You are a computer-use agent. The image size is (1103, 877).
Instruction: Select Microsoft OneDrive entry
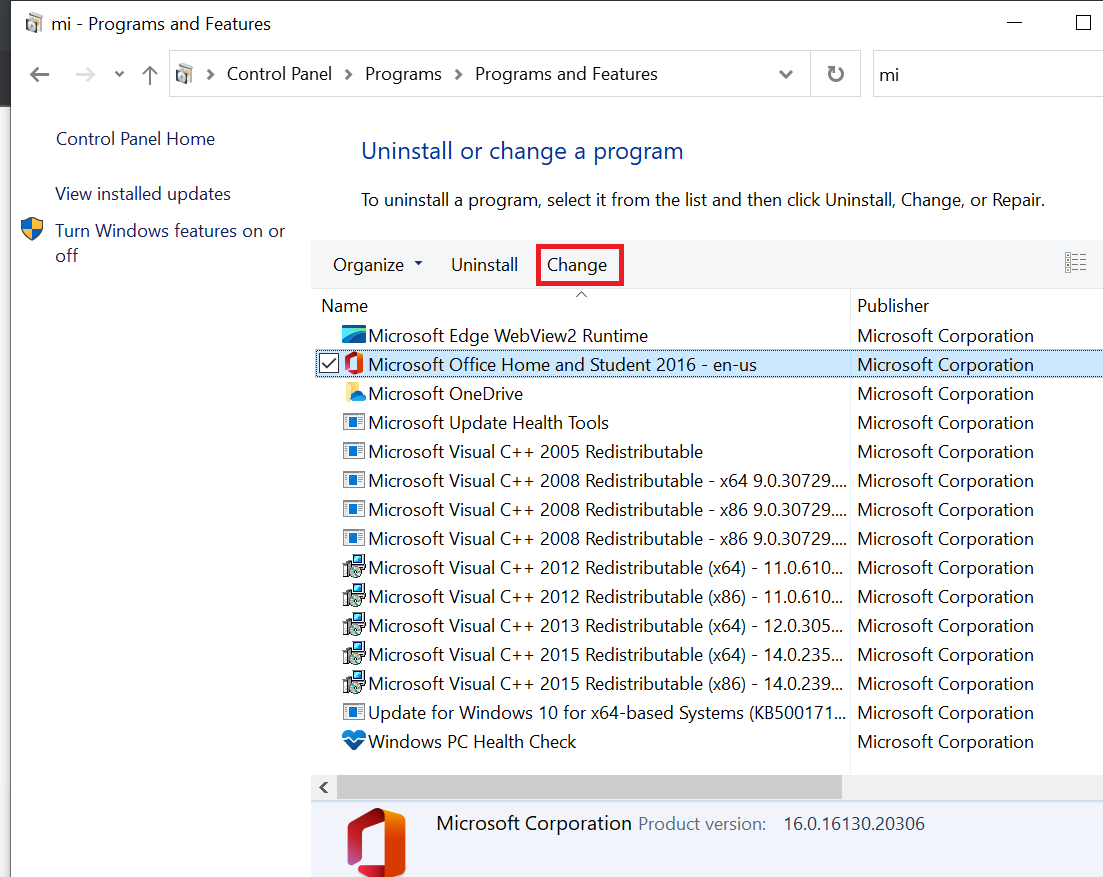click(x=445, y=393)
